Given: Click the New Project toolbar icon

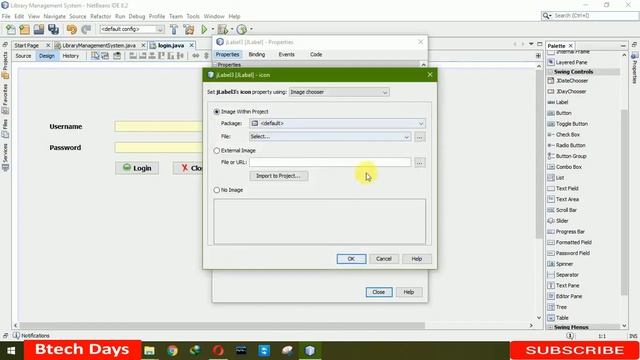Looking at the screenshot, I should coord(24,29).
